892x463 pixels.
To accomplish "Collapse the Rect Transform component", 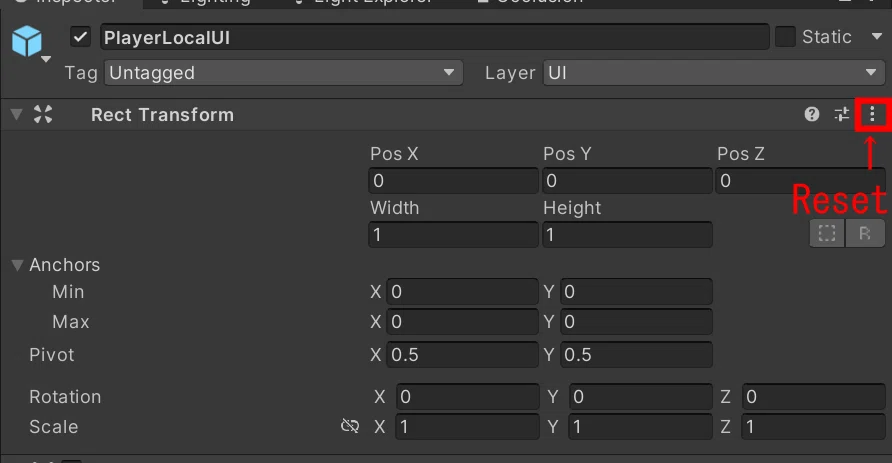I will click(x=16, y=114).
